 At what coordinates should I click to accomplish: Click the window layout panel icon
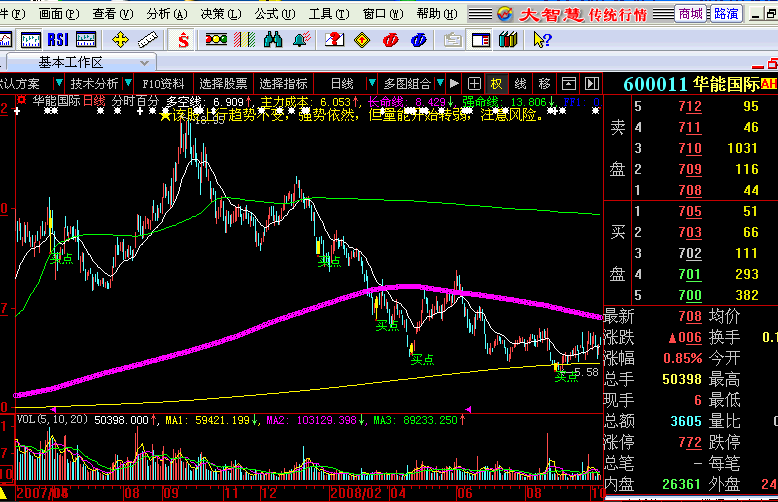[x=481, y=40]
